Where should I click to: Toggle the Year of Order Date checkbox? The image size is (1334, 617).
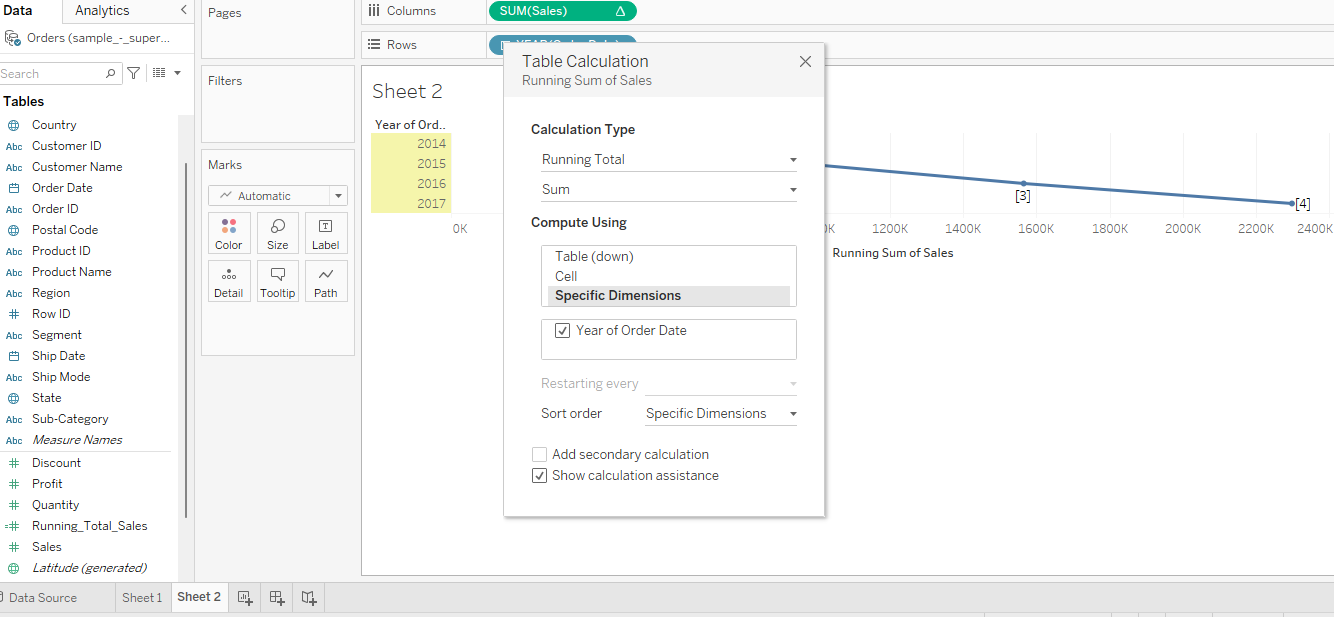(562, 330)
